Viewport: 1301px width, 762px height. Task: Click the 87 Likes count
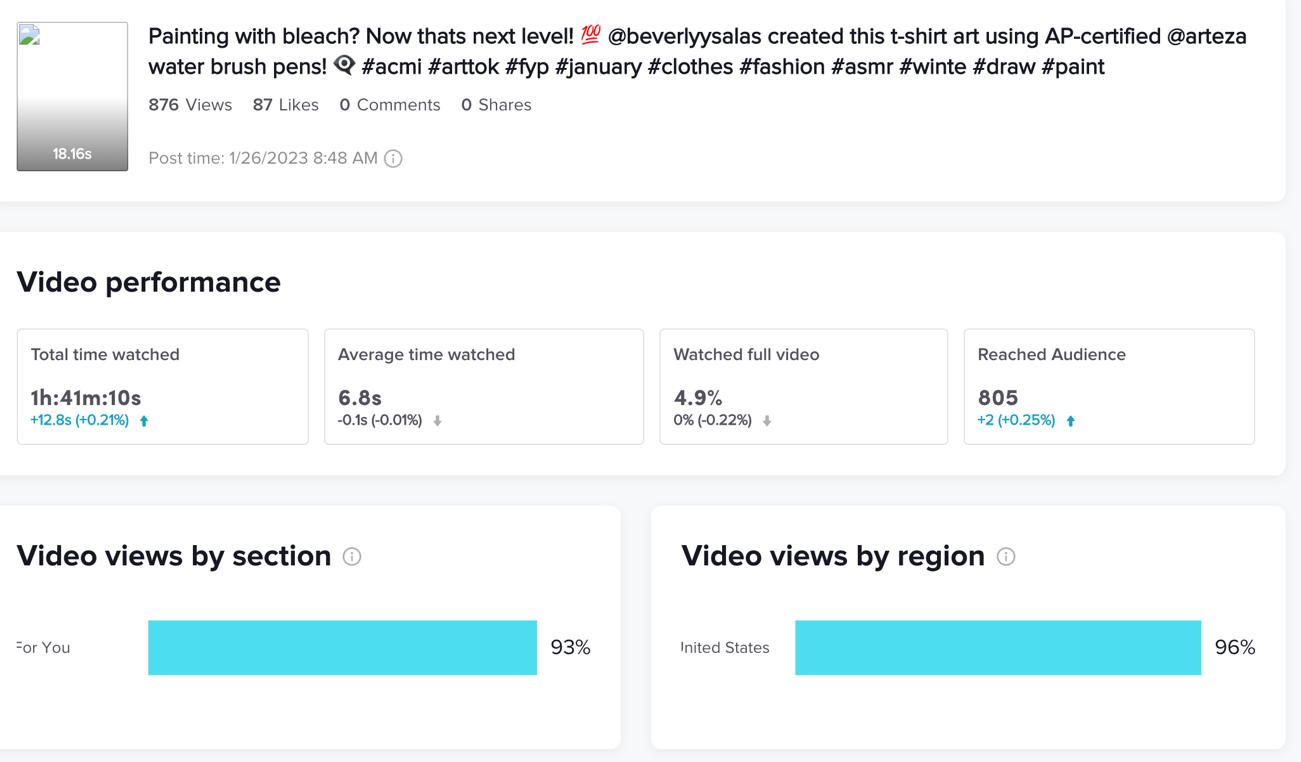coord(285,105)
